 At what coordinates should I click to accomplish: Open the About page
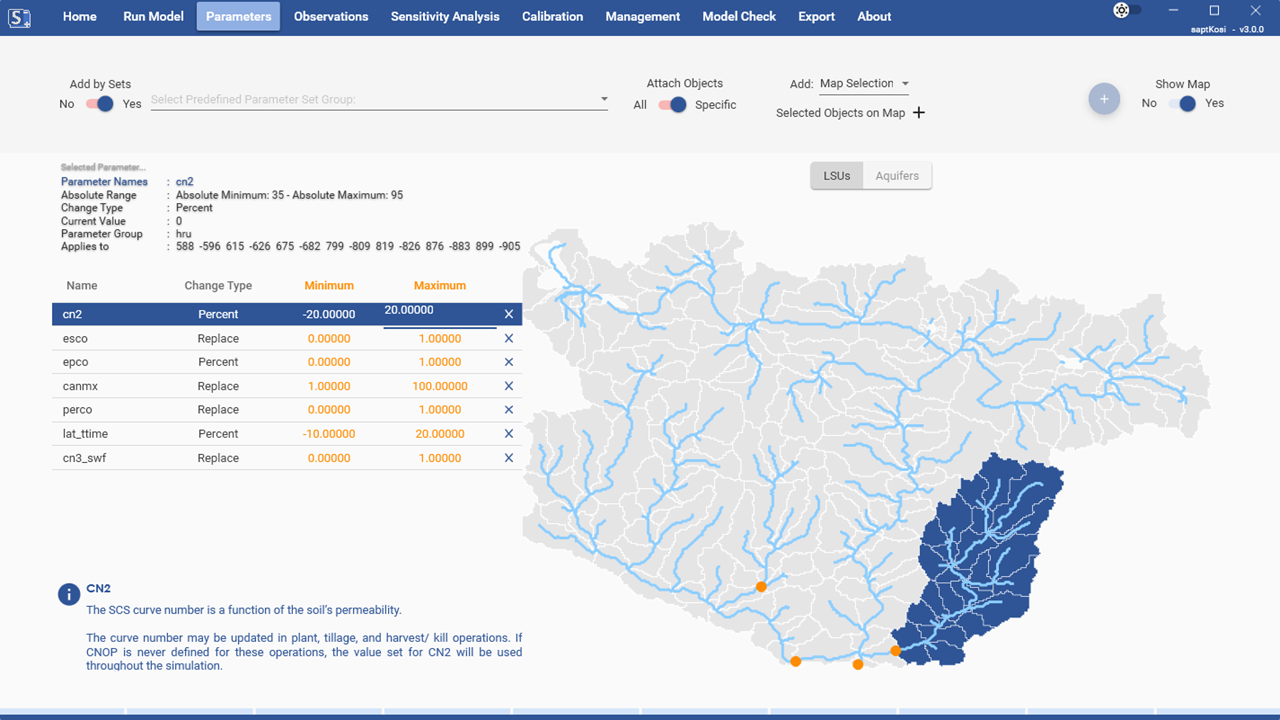click(x=874, y=16)
